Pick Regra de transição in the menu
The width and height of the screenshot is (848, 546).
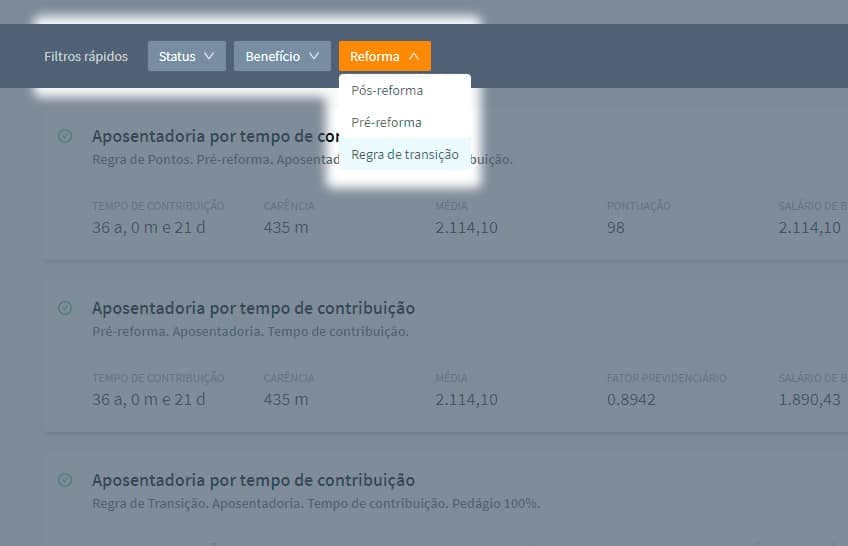405,155
